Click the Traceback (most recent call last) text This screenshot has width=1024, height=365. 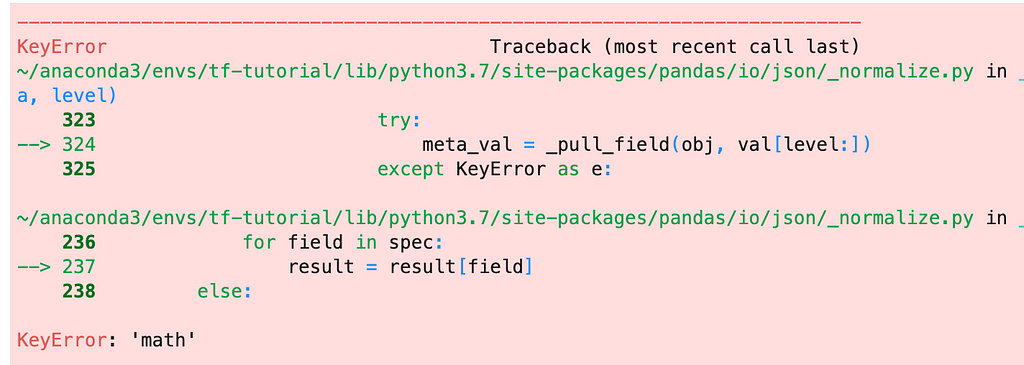pos(674,48)
